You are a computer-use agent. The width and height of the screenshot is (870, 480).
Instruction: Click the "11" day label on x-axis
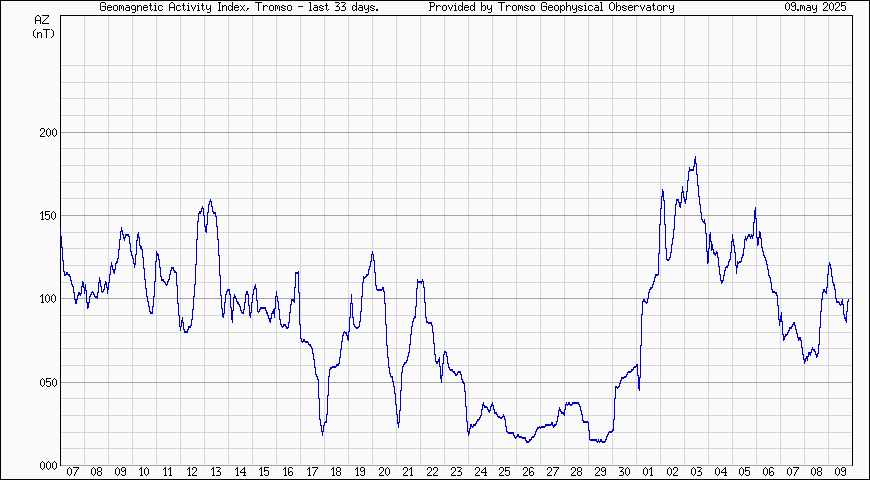click(x=168, y=472)
